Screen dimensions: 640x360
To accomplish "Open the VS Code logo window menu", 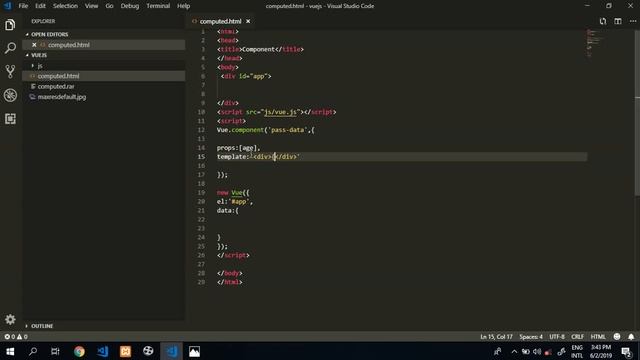I will 7,6.
